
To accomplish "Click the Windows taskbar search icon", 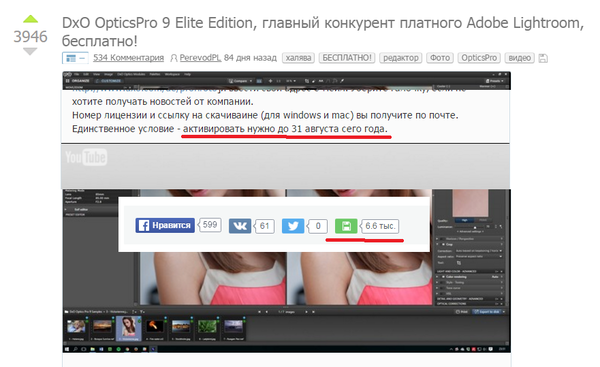I will click(75, 349).
